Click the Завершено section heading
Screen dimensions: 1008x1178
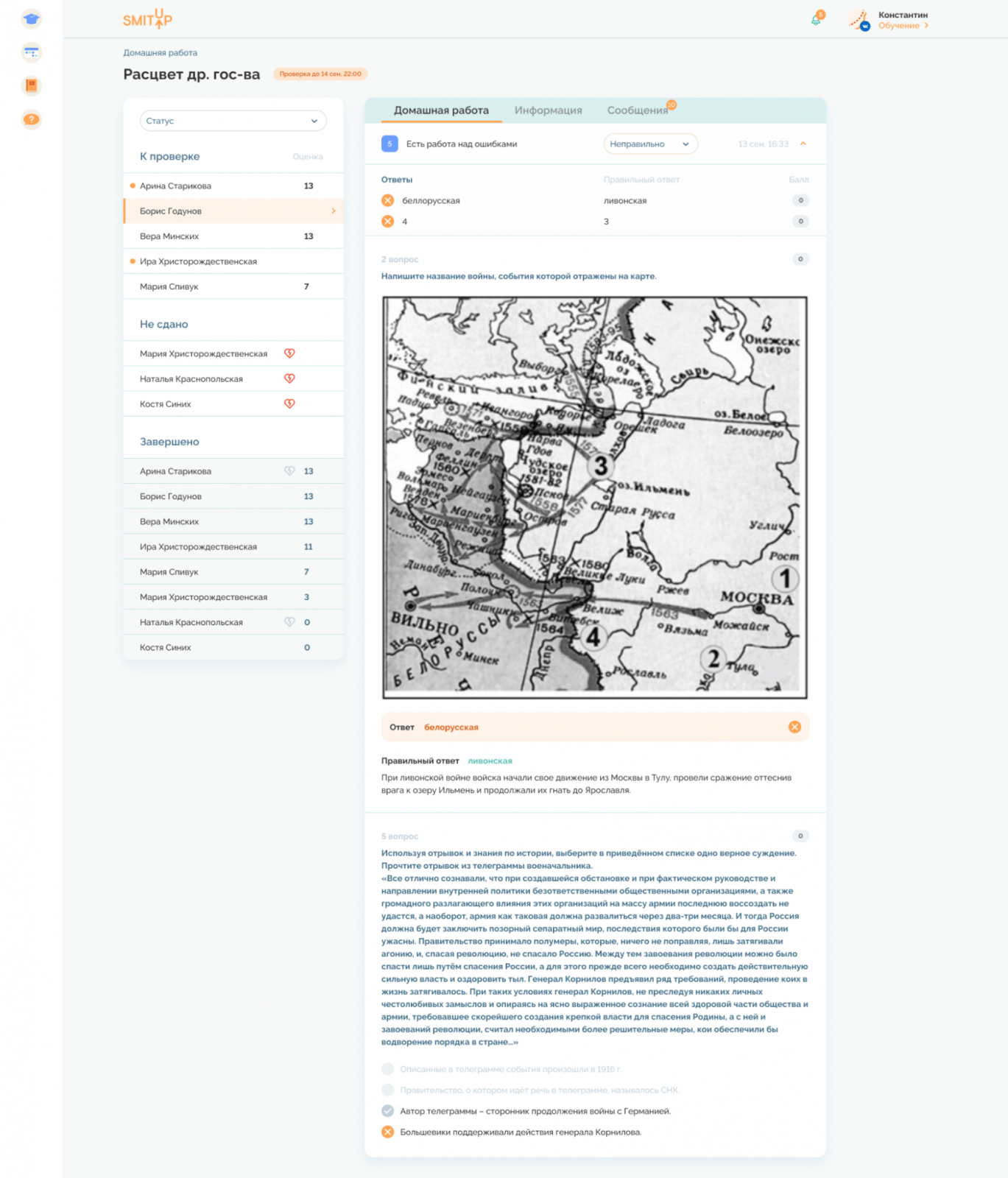169,442
